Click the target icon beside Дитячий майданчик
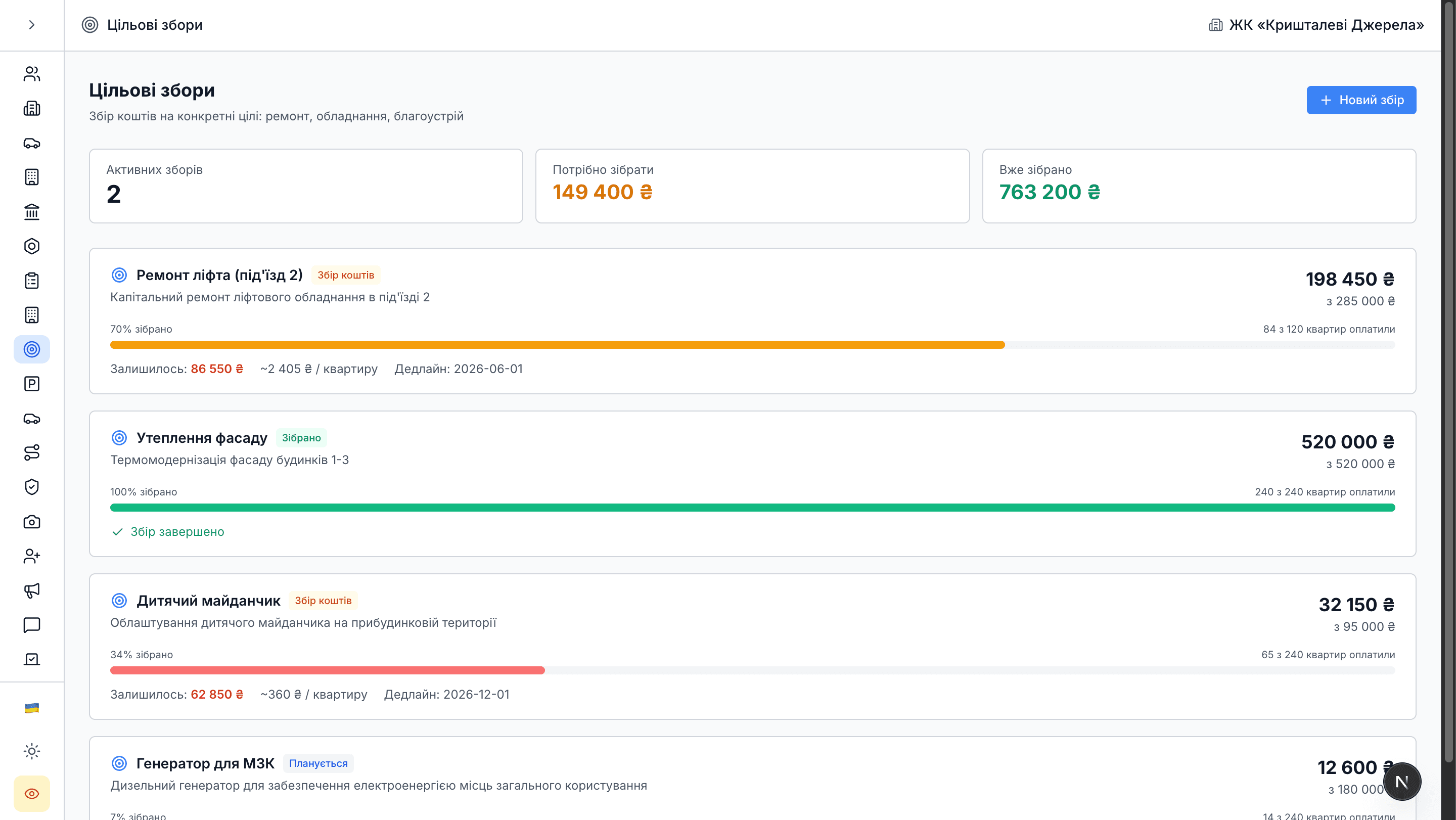This screenshot has width=1456, height=820. click(119, 601)
